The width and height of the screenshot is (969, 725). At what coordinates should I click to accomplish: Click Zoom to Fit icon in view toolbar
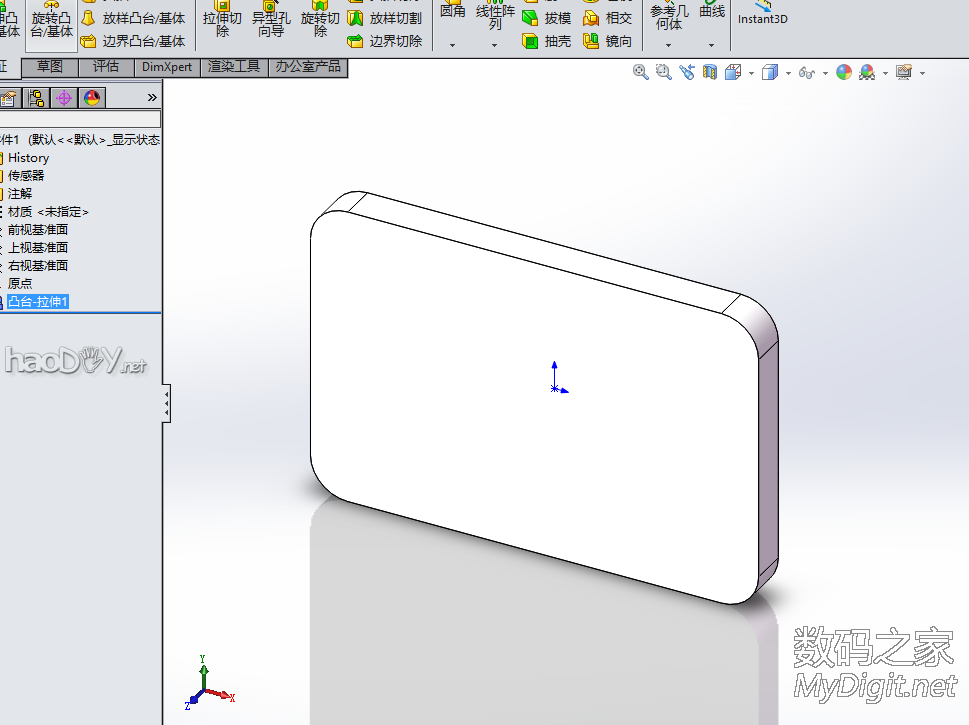point(641,72)
